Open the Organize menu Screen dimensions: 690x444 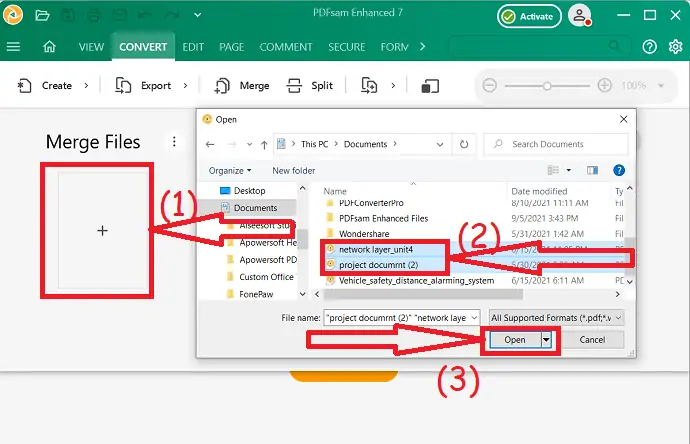[230, 171]
